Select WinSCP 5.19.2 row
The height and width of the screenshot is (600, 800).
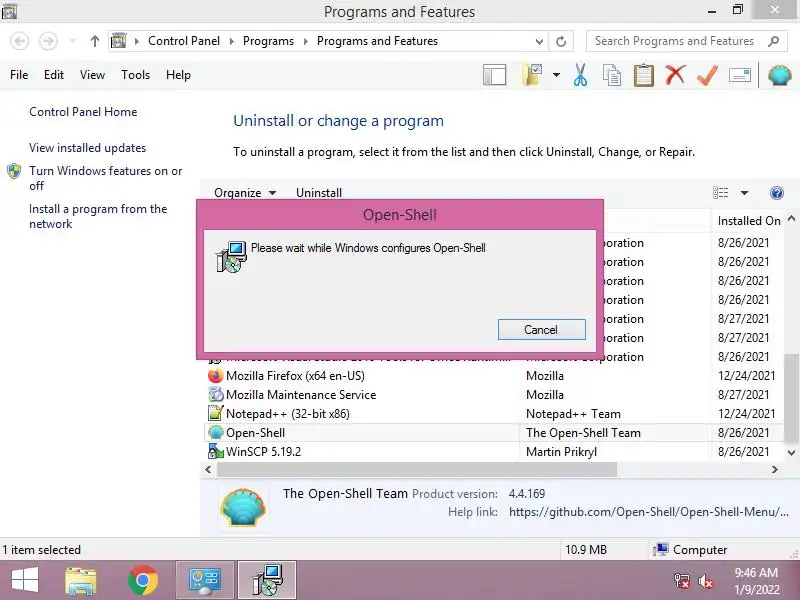[x=493, y=452]
